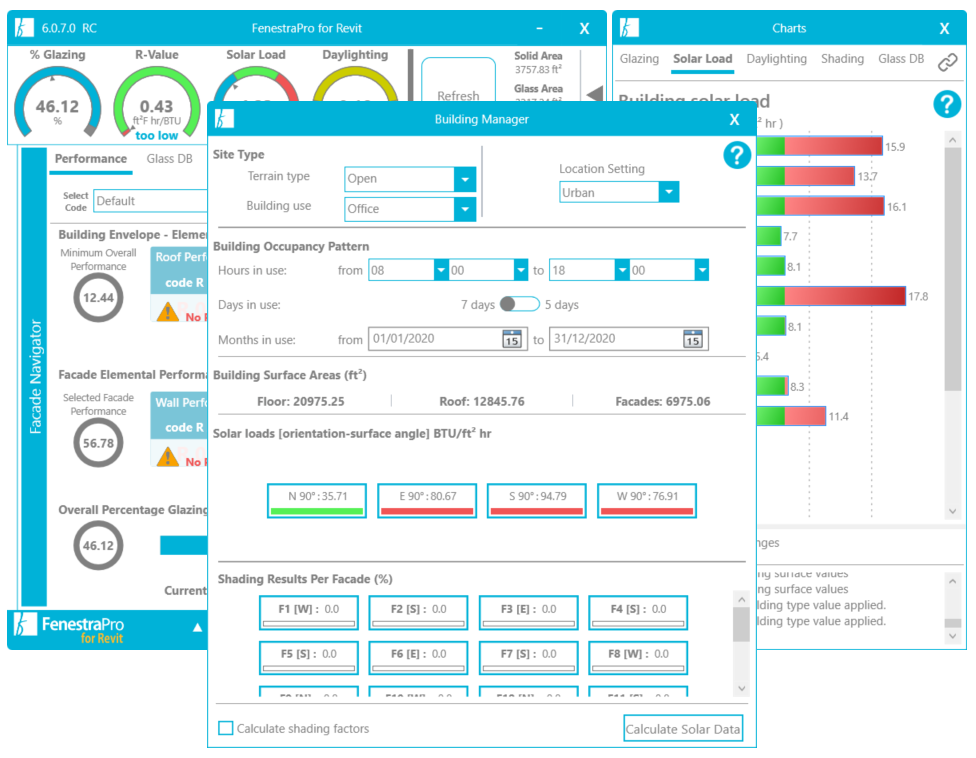This screenshot has height=758, width=976.
Task: Click the 17.8 solar load chart bar
Action: pos(832,296)
